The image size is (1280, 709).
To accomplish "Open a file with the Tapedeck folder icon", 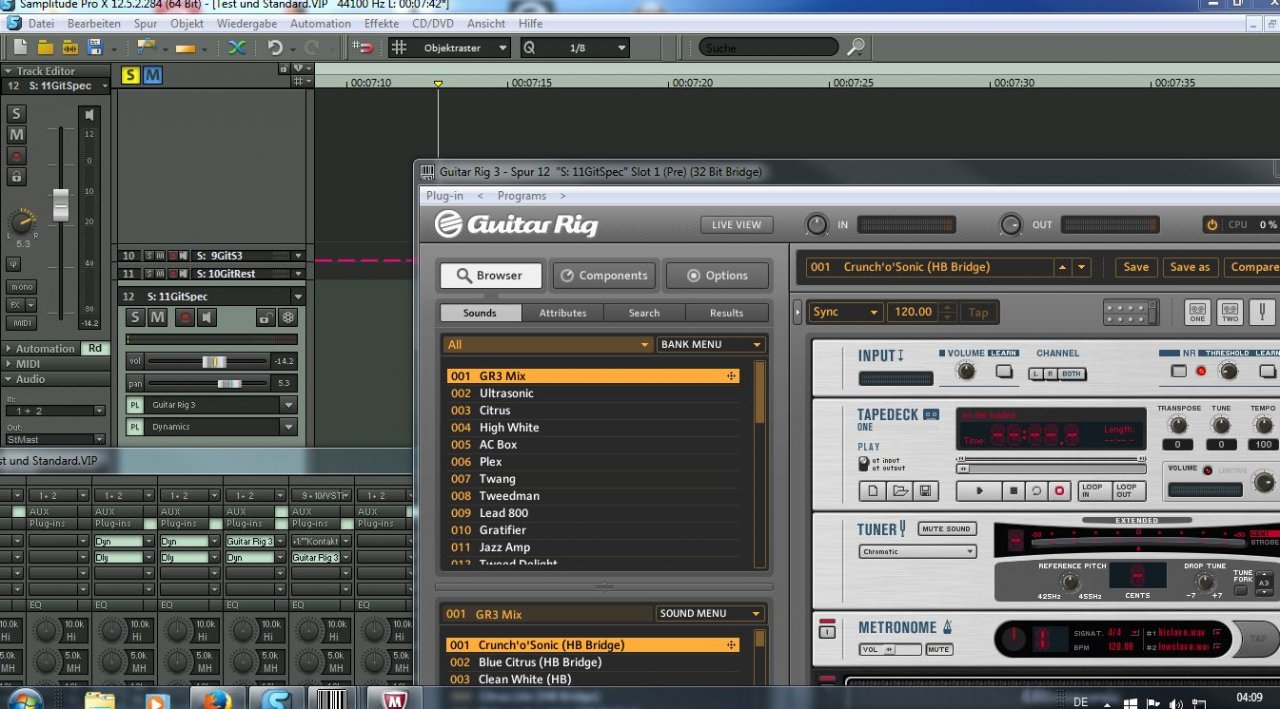I will [899, 491].
